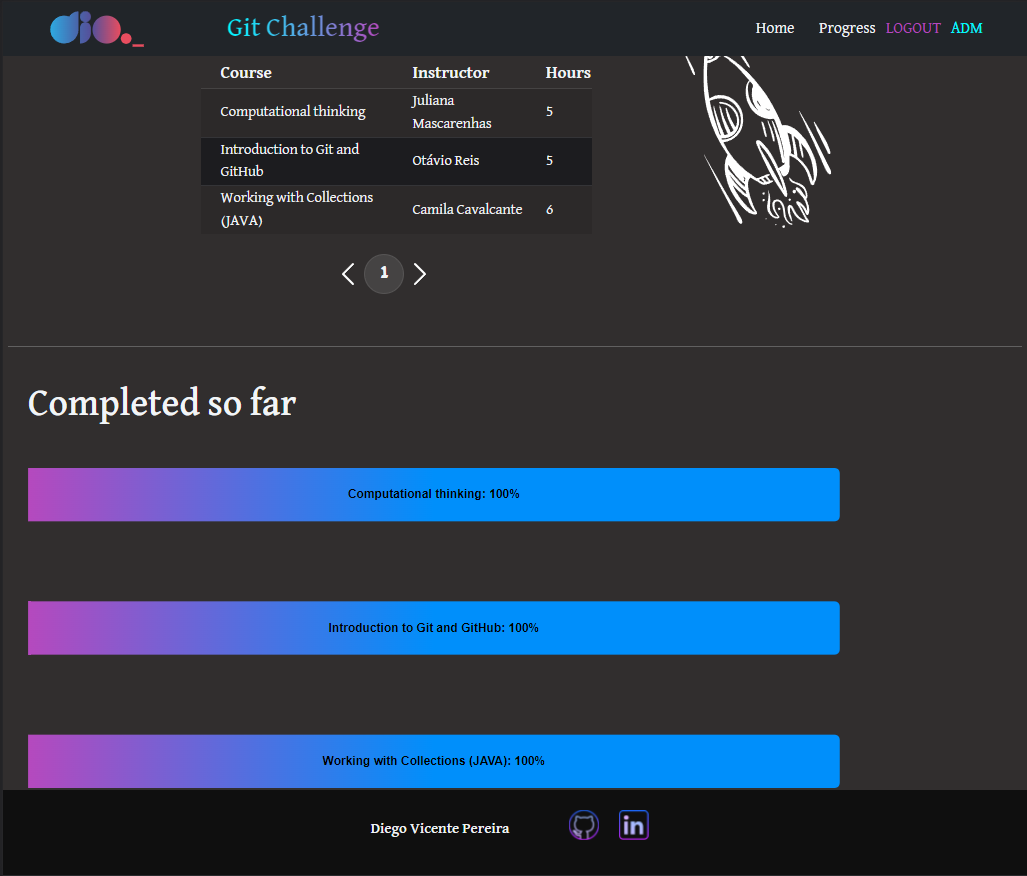Click the hours value 6
The width and height of the screenshot is (1027, 876).
(550, 210)
